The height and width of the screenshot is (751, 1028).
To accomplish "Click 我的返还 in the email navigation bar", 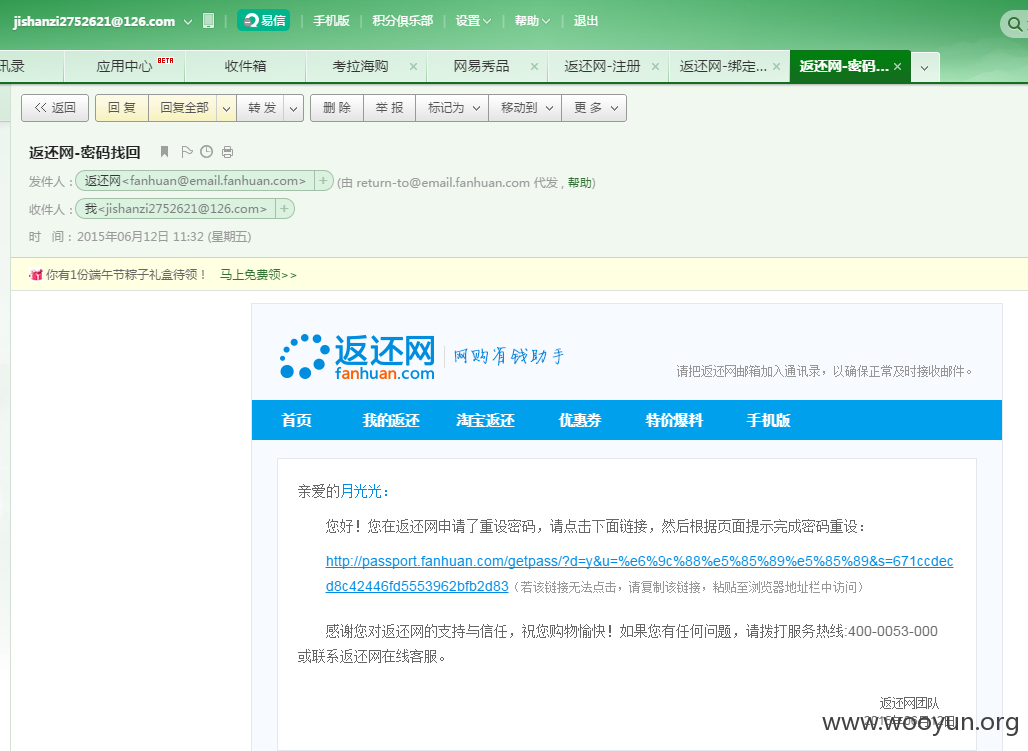I will point(391,420).
